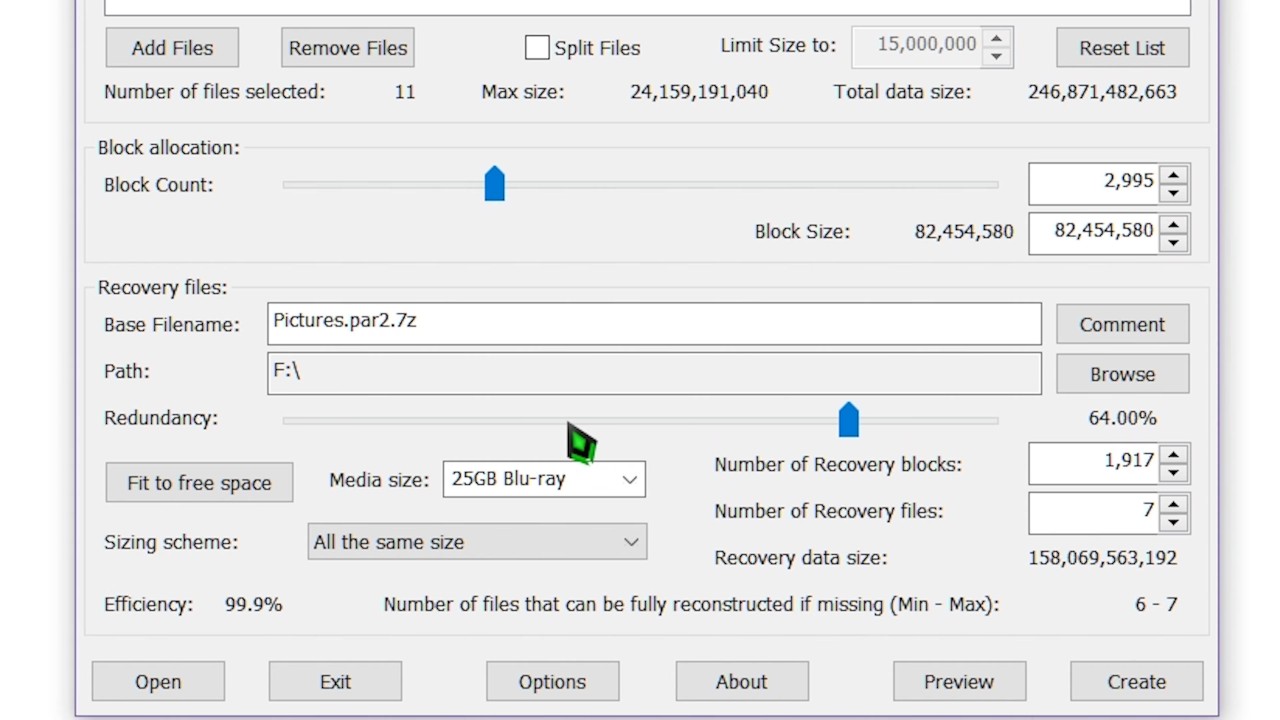Click Fit to free space
Viewport: 1280px width, 720px height.
199,483
